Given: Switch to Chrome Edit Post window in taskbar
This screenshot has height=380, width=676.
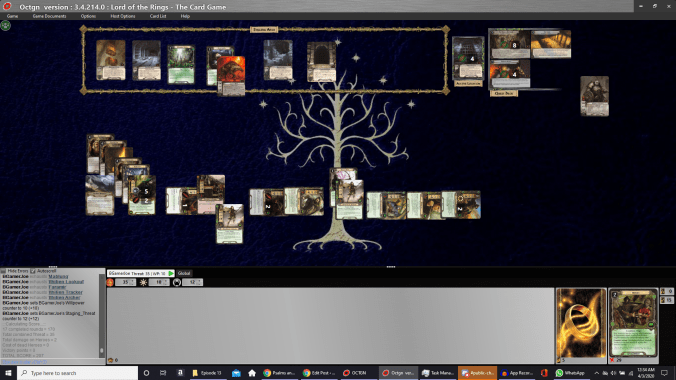Looking at the screenshot, I should (x=319, y=373).
